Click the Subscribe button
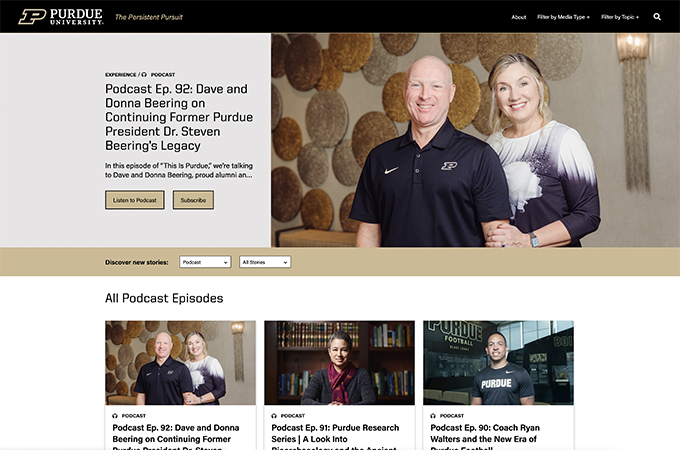 pyautogui.click(x=193, y=200)
